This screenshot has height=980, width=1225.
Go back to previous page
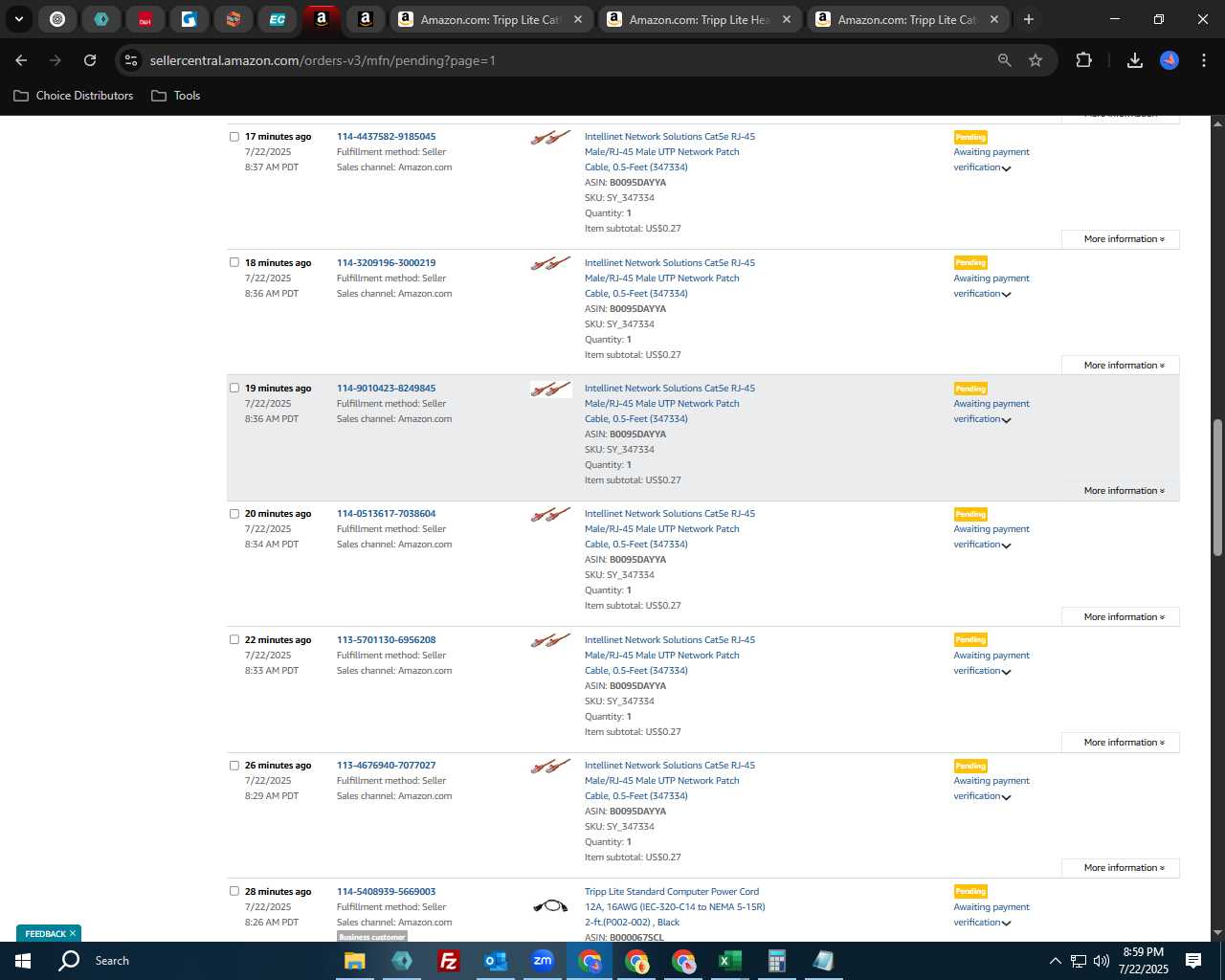tap(21, 60)
